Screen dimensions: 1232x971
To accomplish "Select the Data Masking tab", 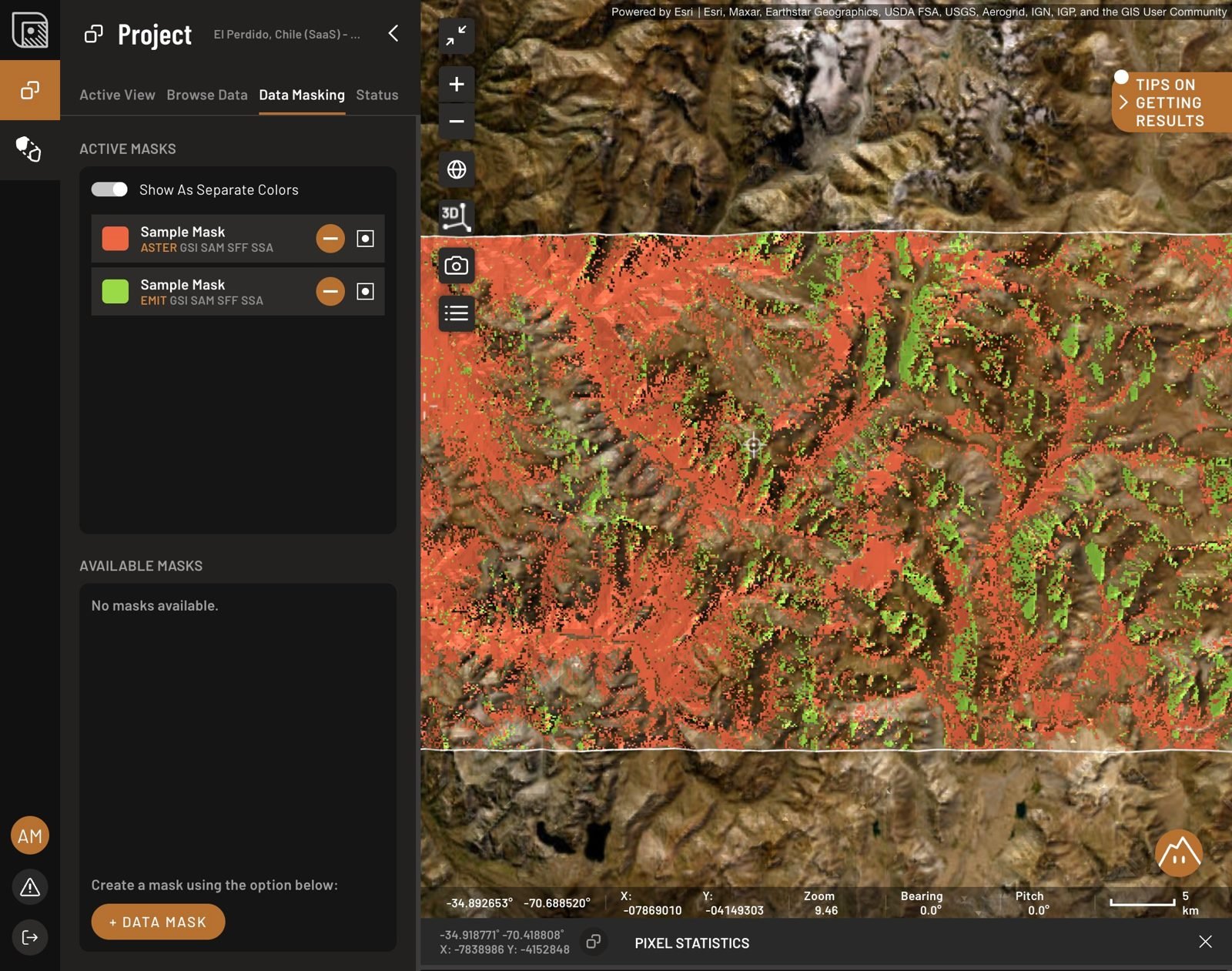I will pyautogui.click(x=302, y=95).
